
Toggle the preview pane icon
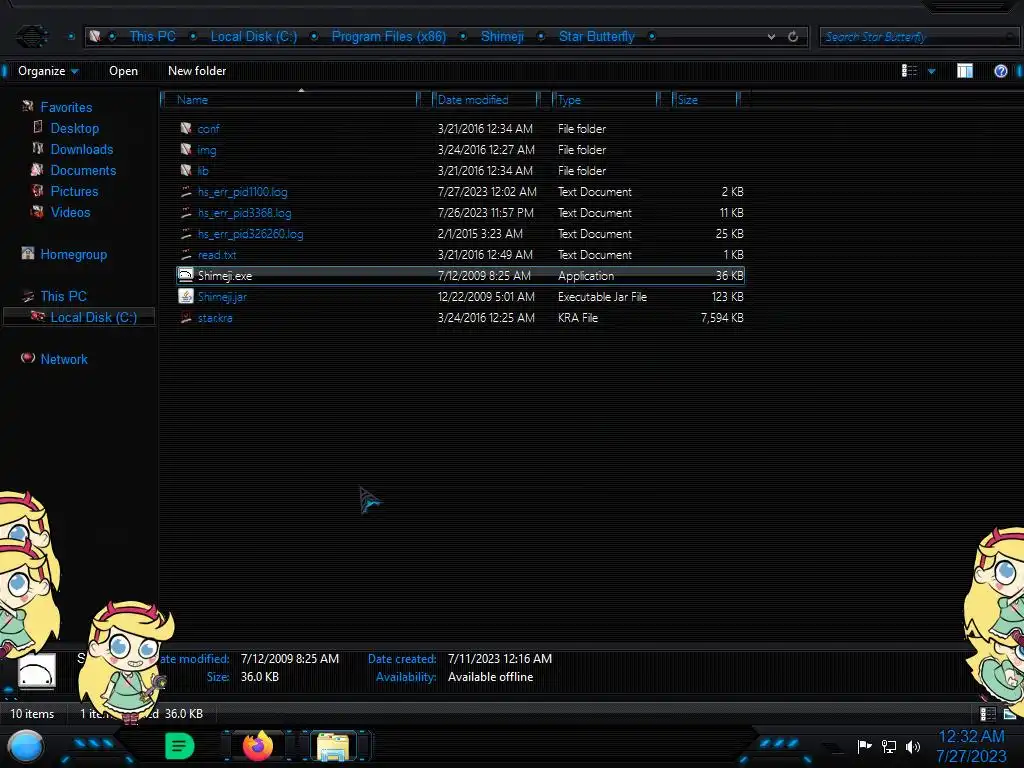[965, 71]
